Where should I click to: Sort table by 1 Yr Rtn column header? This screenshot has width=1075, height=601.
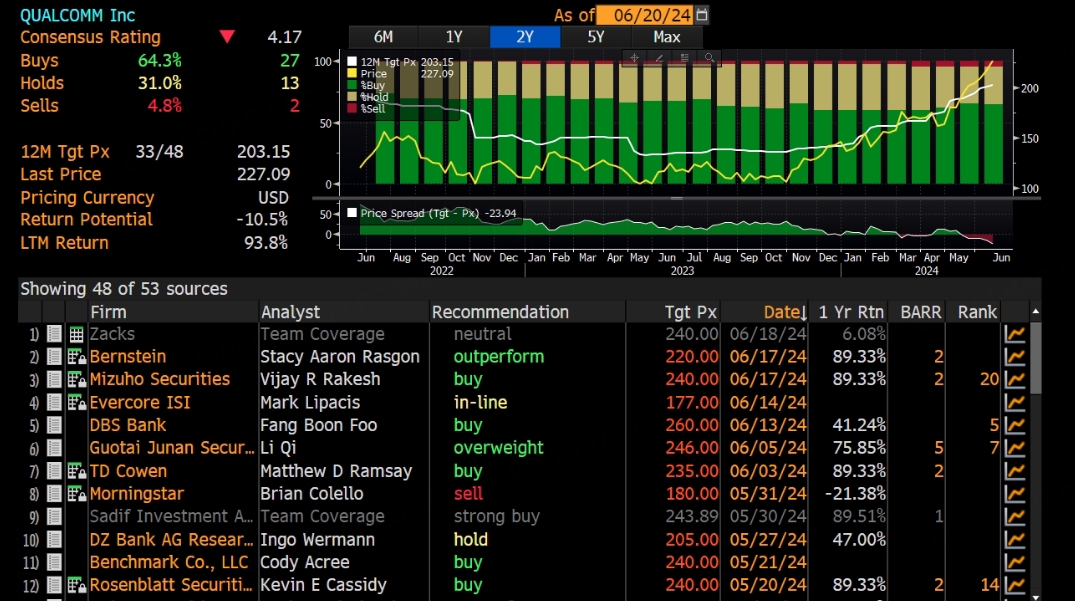(849, 312)
